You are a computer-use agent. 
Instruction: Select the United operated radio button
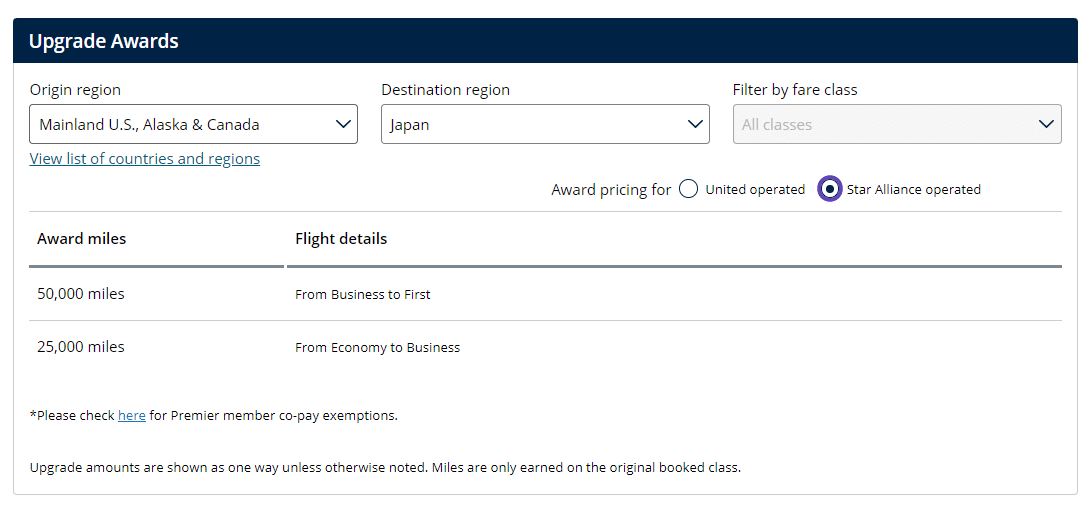(688, 189)
